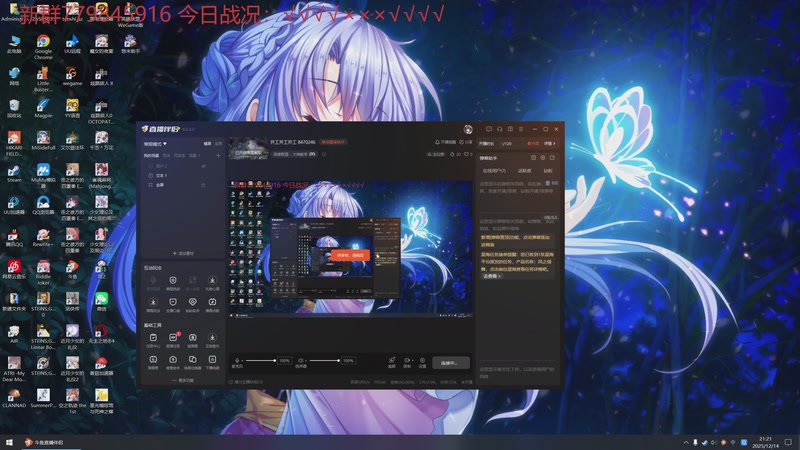Viewport: 800px width, 450px height.
Task: Open the message icon in the title bar
Action: (489, 129)
